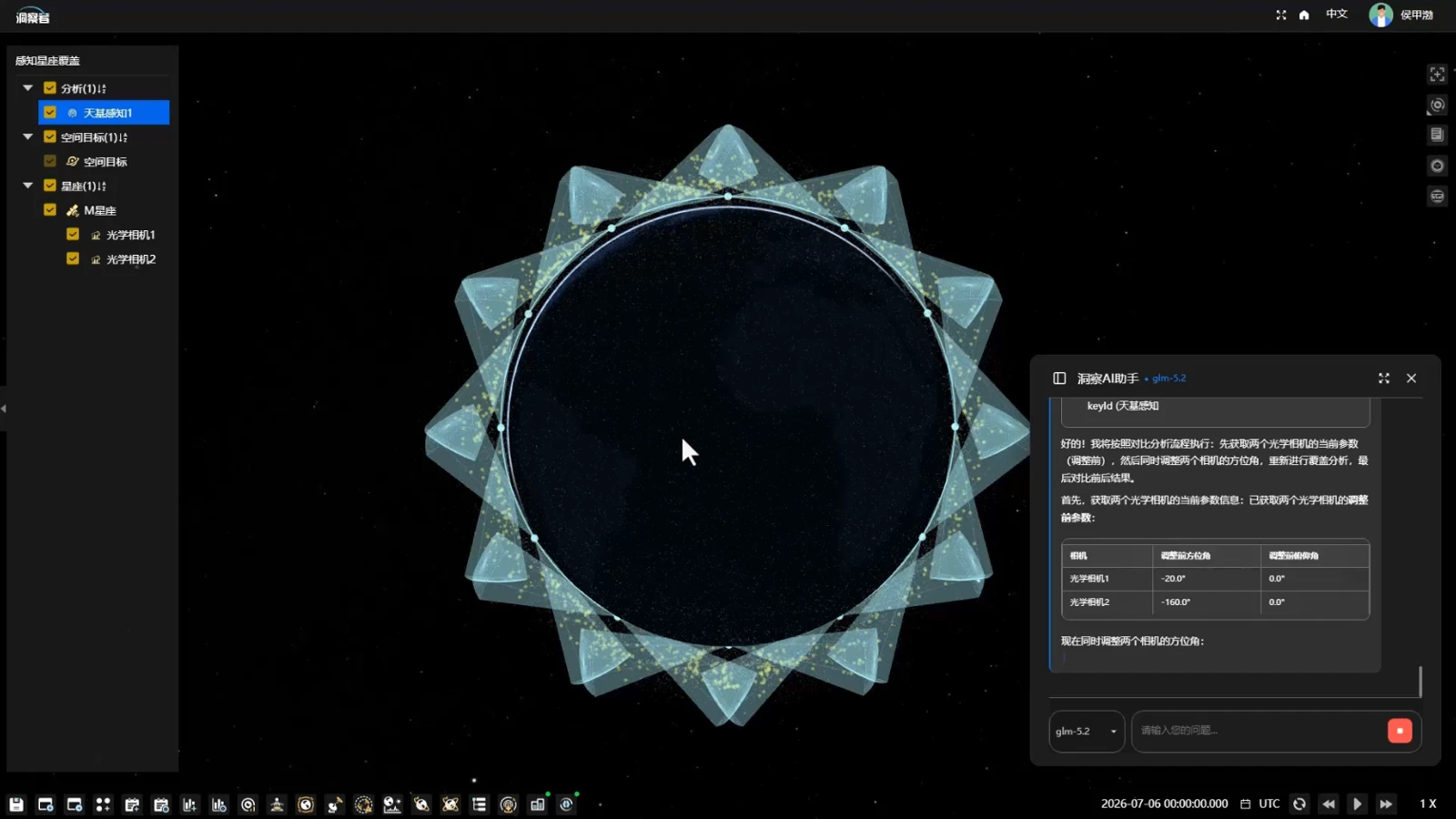Collapse the 分析(1) tree node
The height and width of the screenshot is (819, 1456).
pyautogui.click(x=28, y=88)
